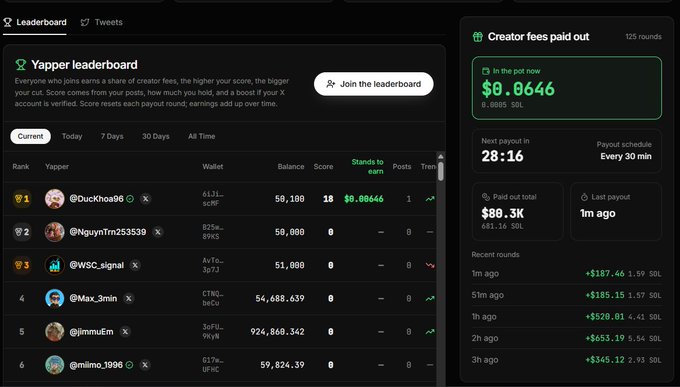This screenshot has height=387, width=680.
Task: Open the Tweets tab
Action: [x=101, y=22]
